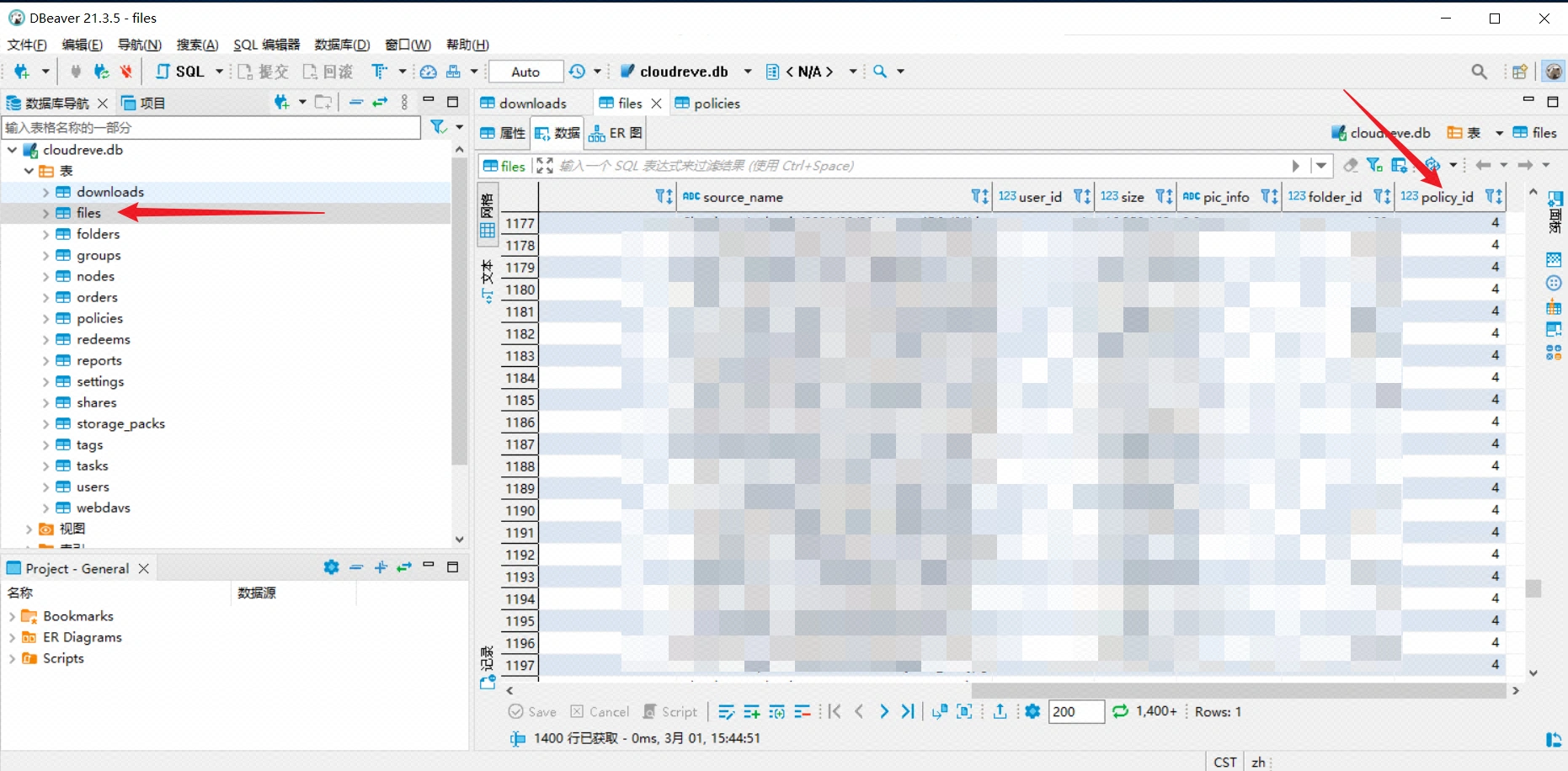Expand the downloads table node
The width and height of the screenshot is (1568, 771).
[45, 192]
